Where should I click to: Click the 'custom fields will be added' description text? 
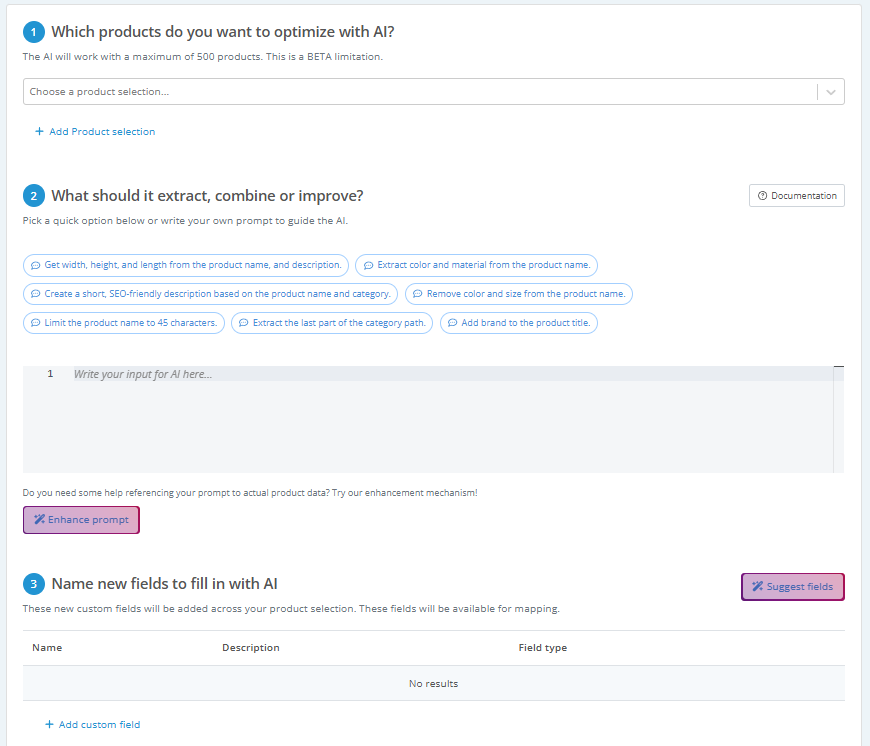pyautogui.click(x=291, y=609)
